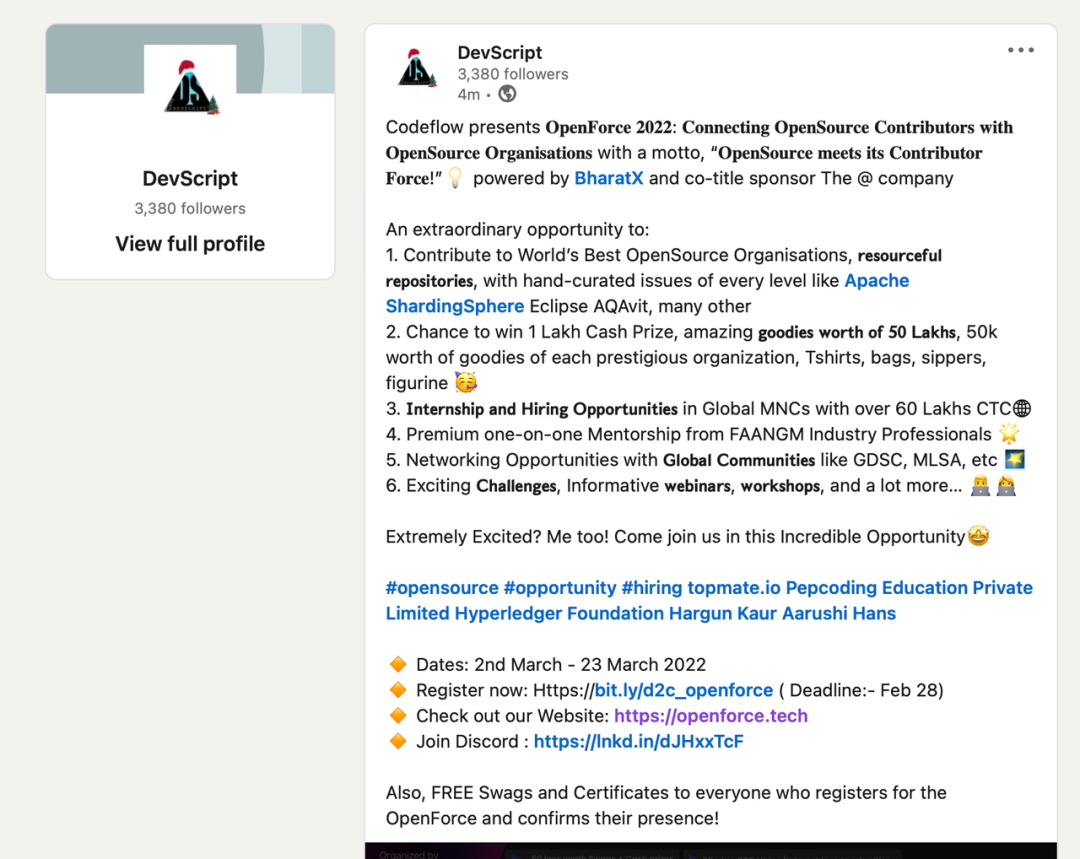Screen dimensions: 1080x859
Task: Click the 4m post timestamp
Action: (468, 94)
